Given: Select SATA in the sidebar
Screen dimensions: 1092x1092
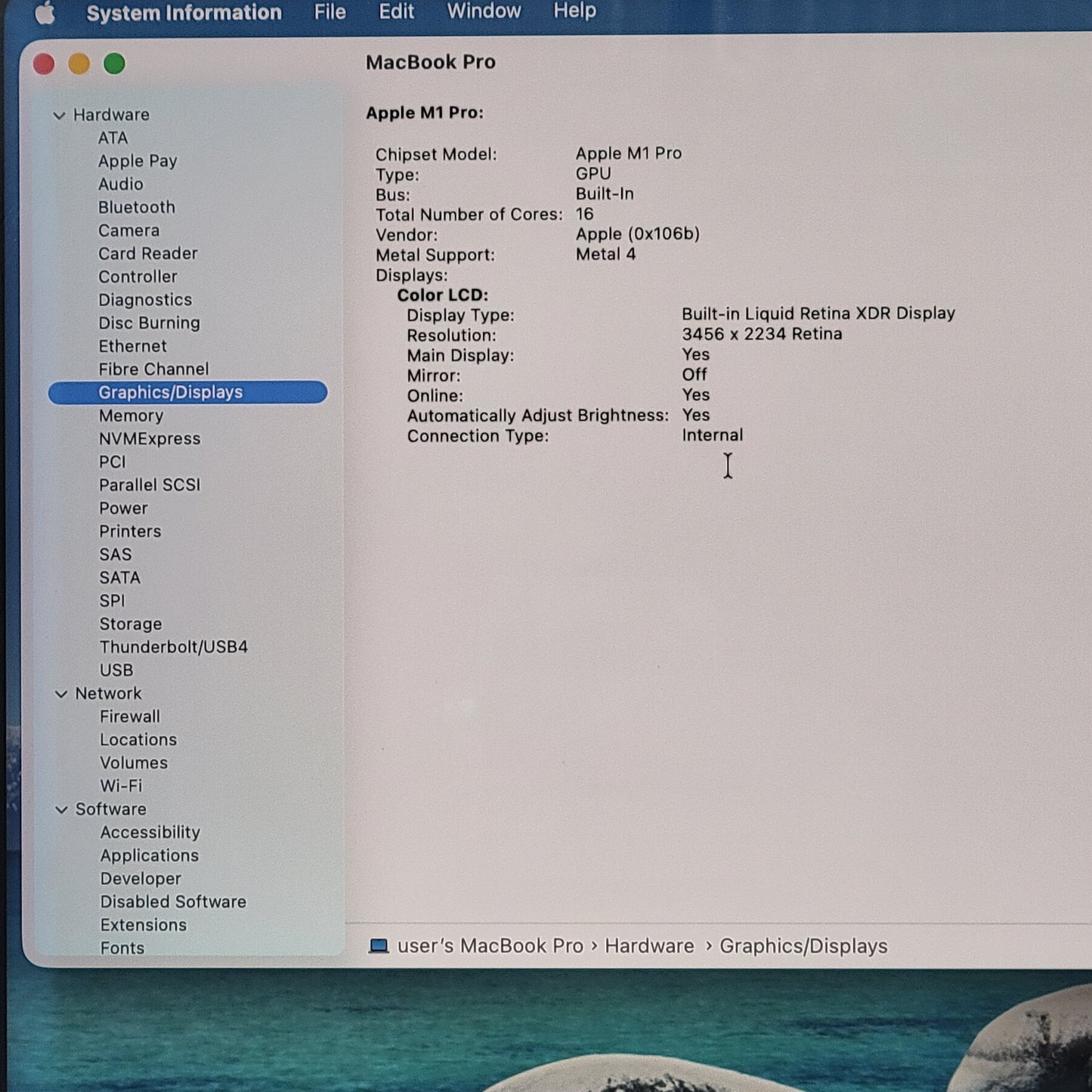Looking at the screenshot, I should (x=120, y=578).
